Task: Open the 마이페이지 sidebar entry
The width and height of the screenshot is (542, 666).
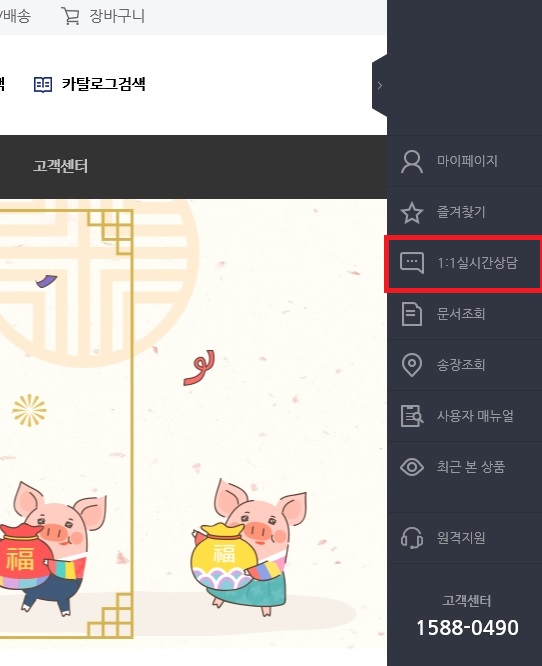Action: [464, 161]
